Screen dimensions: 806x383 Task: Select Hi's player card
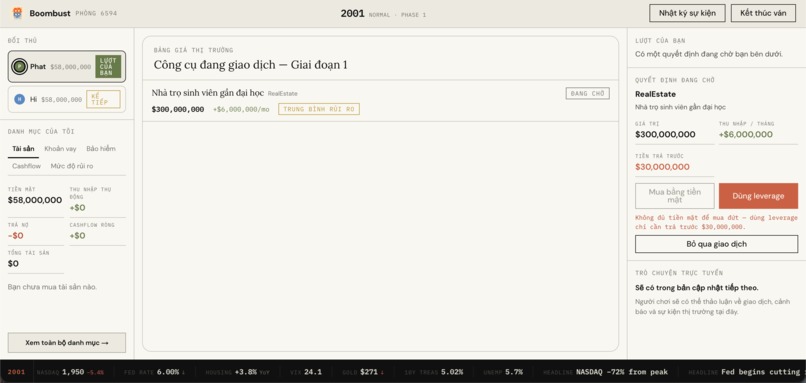pos(67,99)
